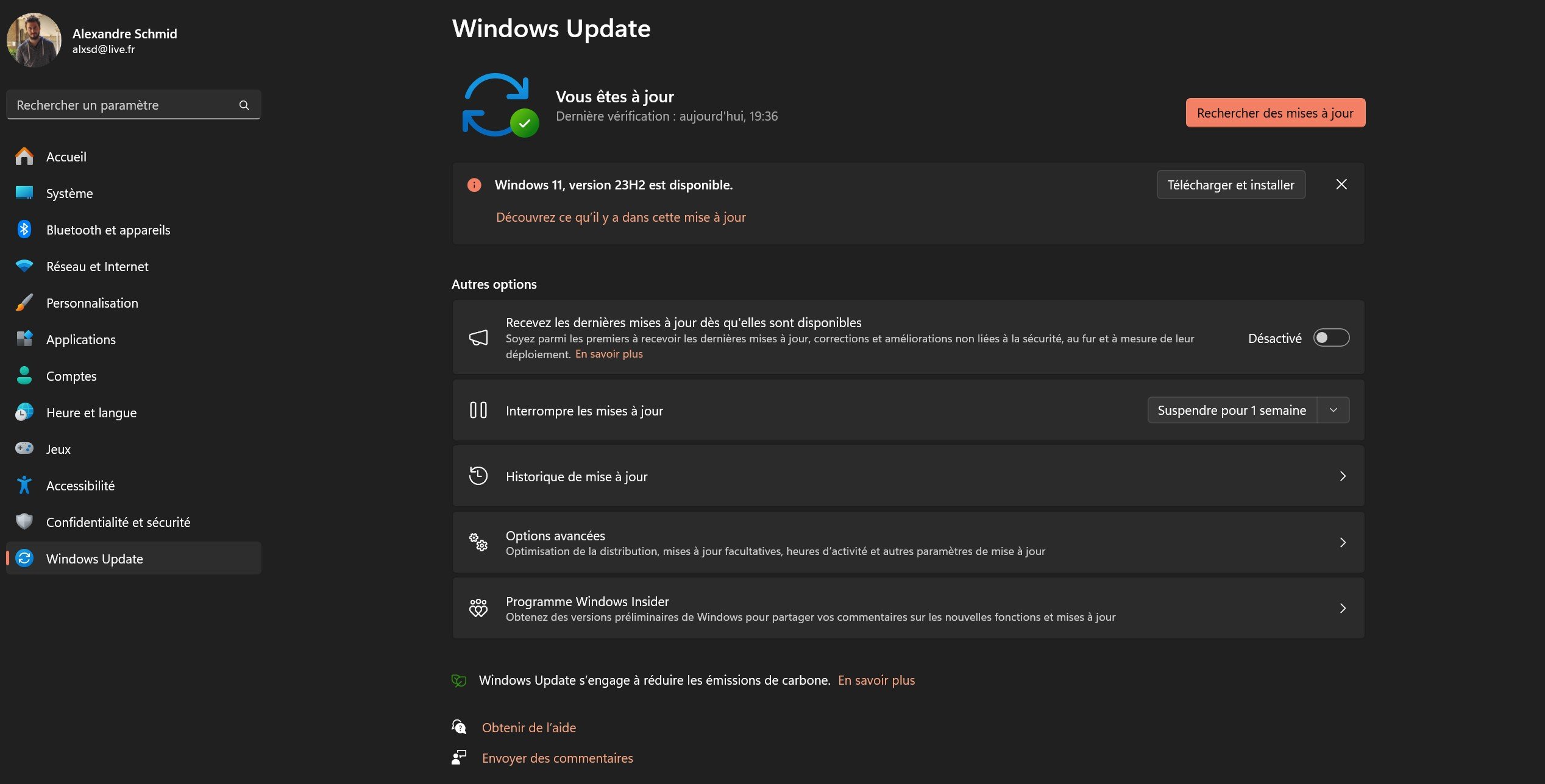Click Rechercher des mises à jour

click(1275, 113)
